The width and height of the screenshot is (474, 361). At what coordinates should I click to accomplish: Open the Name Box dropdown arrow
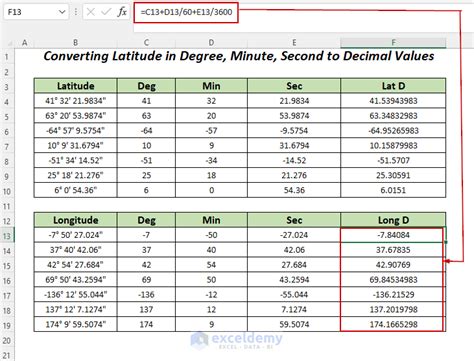coord(62,12)
